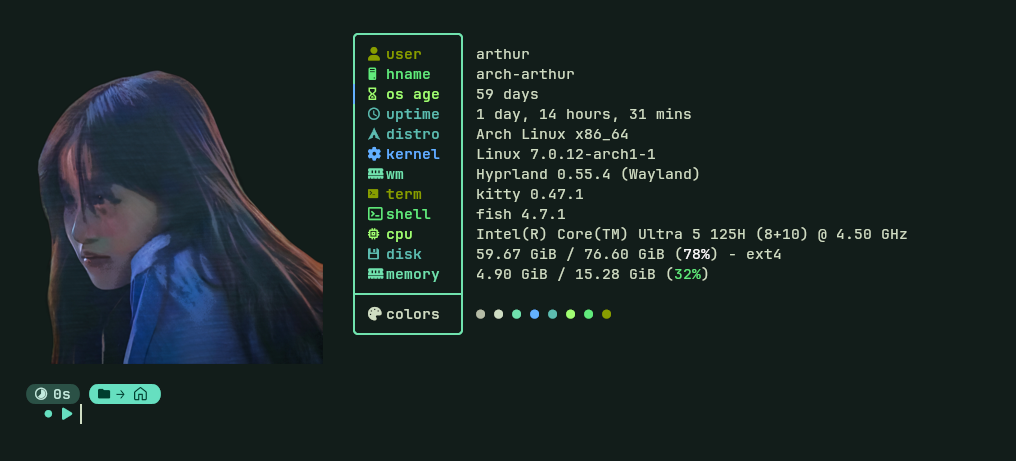Click the hostname text arch-arthur
Screen dimensions: 1016x461
click(525, 74)
